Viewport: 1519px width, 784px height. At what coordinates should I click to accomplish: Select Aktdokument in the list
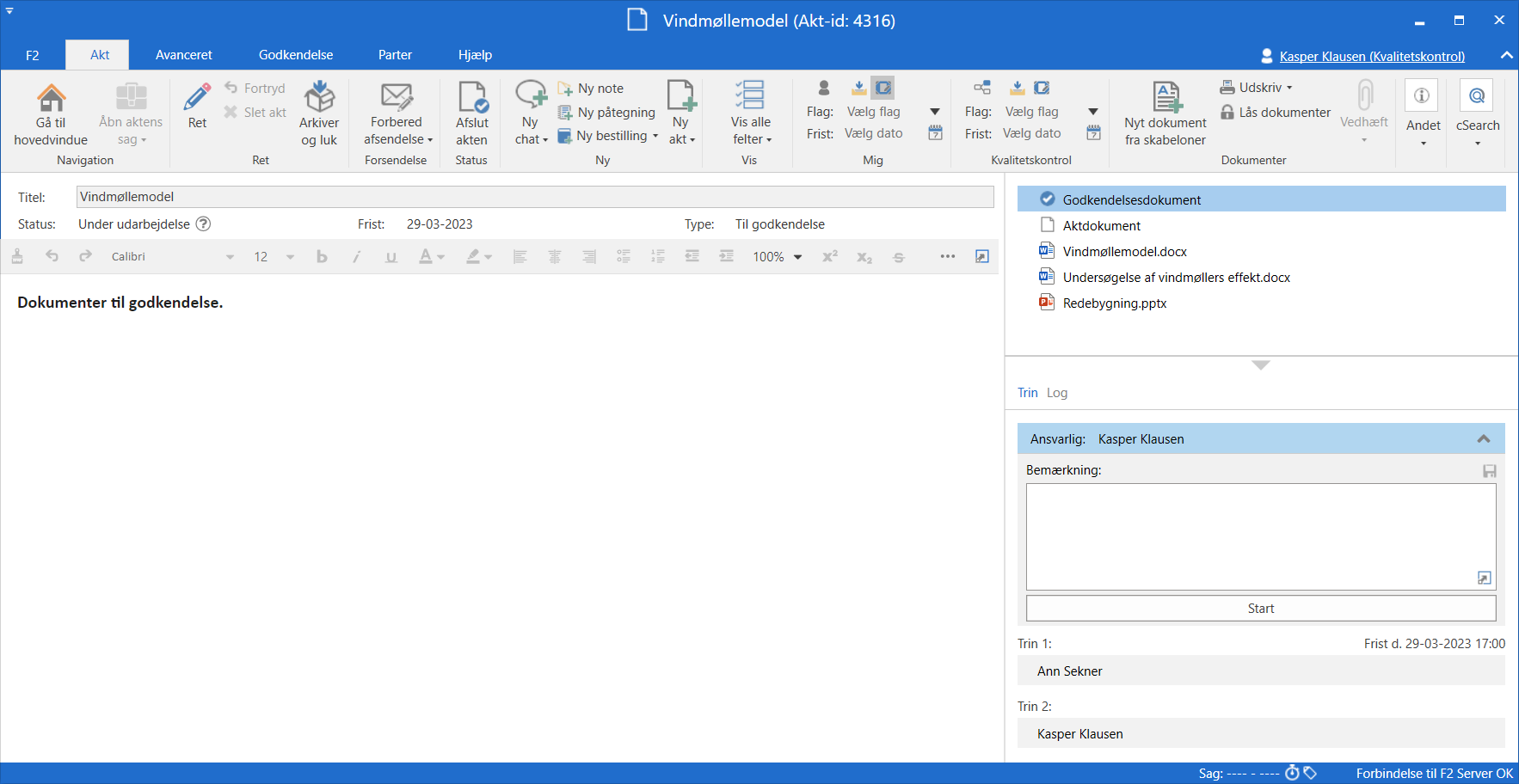(x=1102, y=226)
